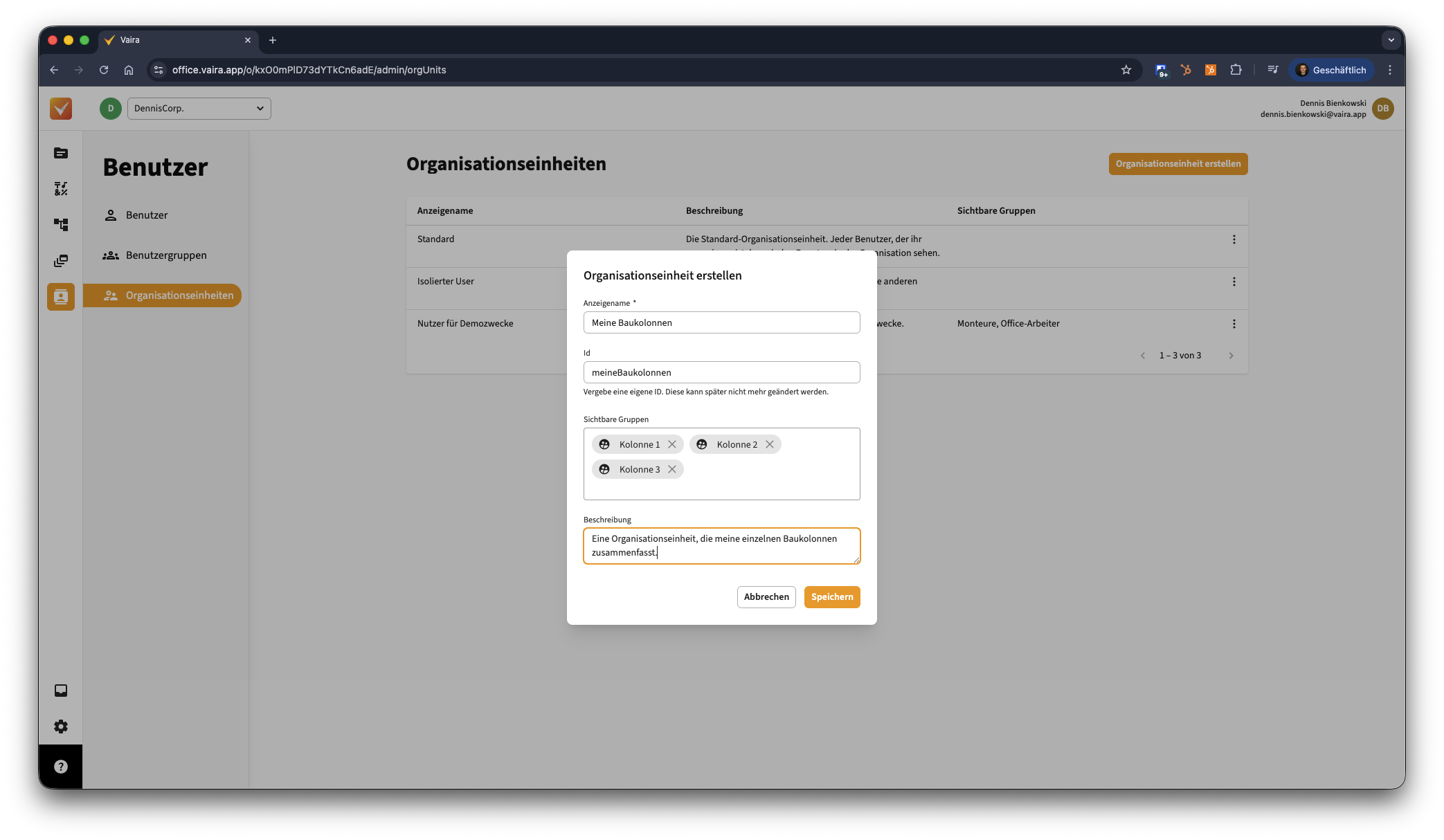This screenshot has height=840, width=1444.
Task: Click the DB user avatar
Action: click(x=1382, y=109)
